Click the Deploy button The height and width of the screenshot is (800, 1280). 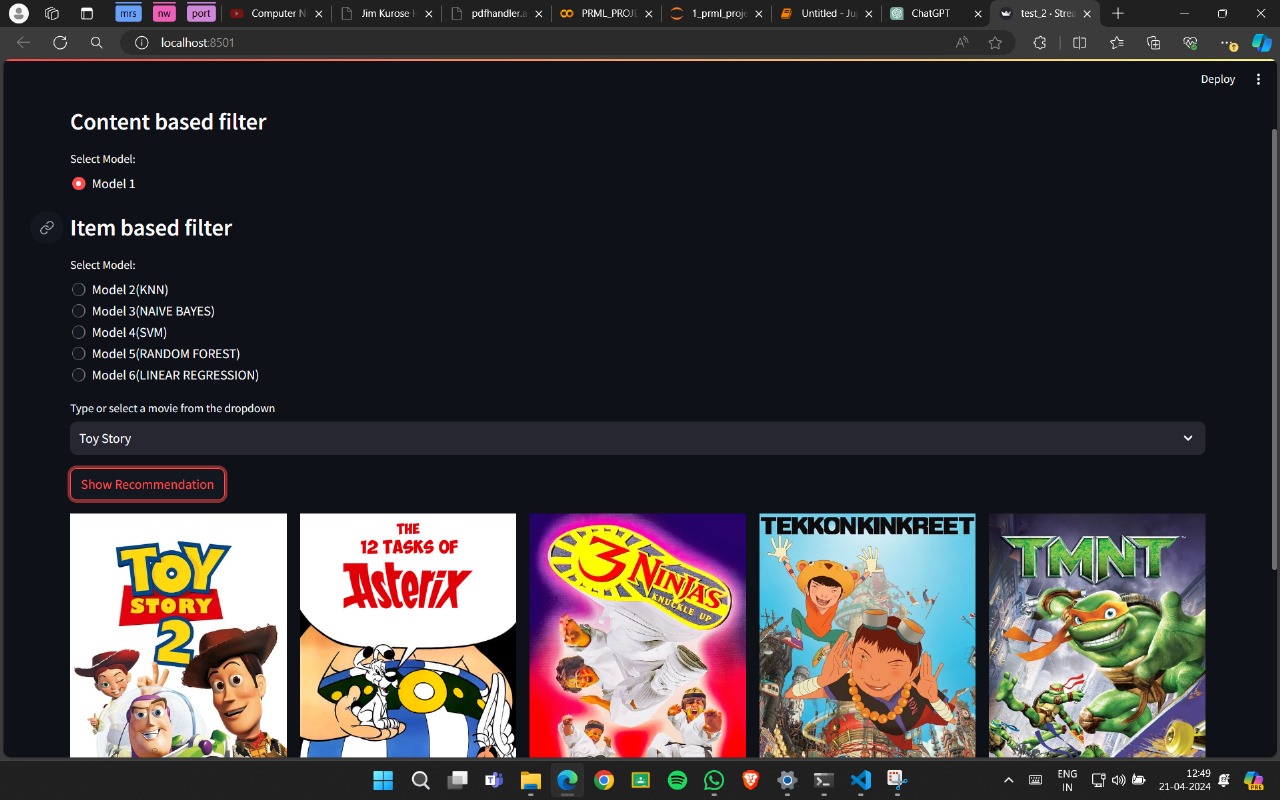(x=1218, y=79)
